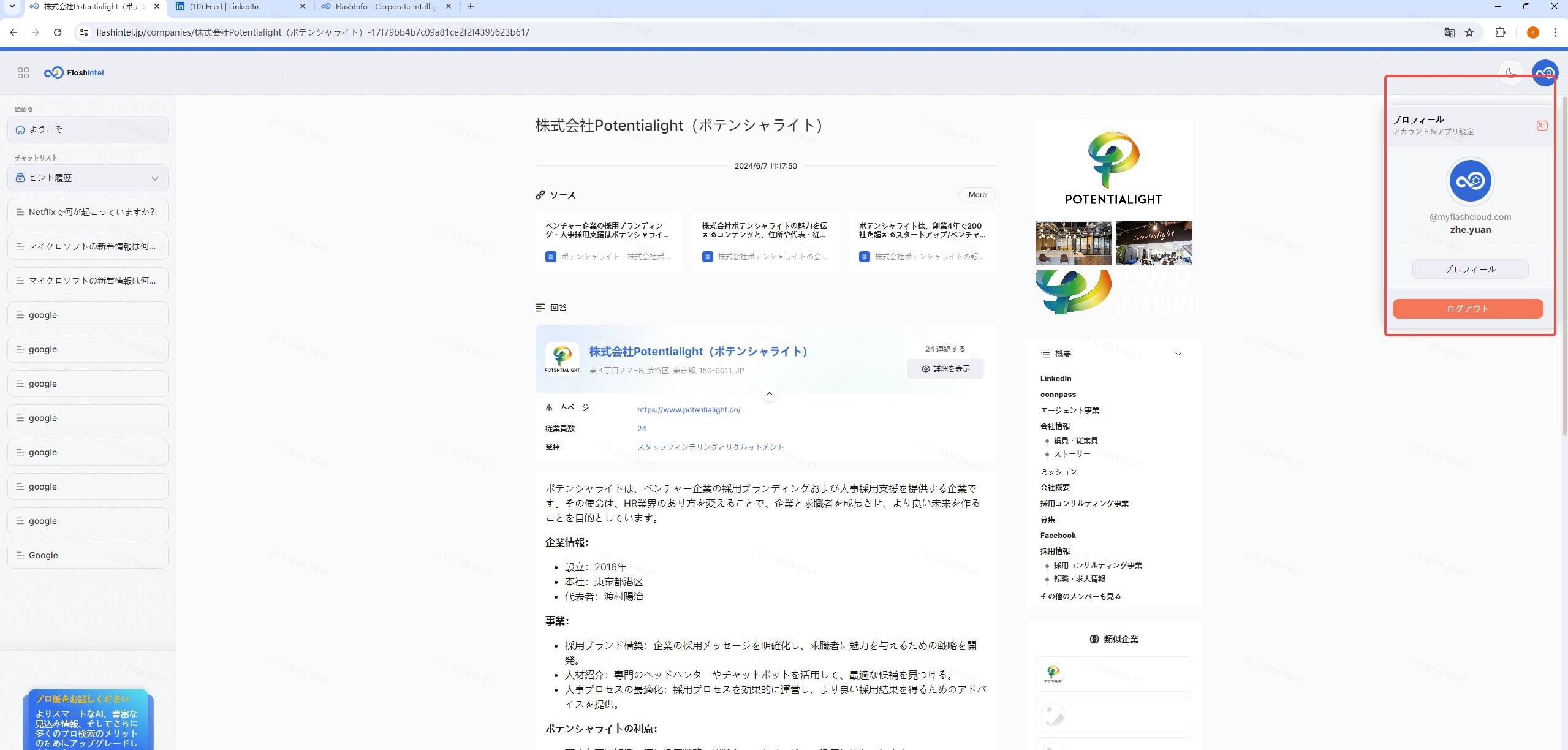This screenshot has height=750, width=1568.
Task: Open first 'マイクロソフトの新着情報は何...' chat
Action: (88, 246)
